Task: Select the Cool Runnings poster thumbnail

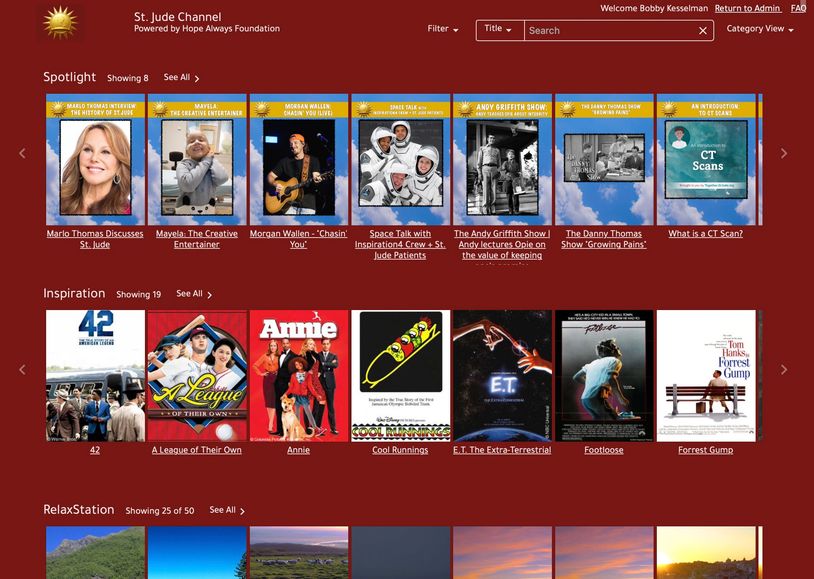Action: tap(401, 375)
